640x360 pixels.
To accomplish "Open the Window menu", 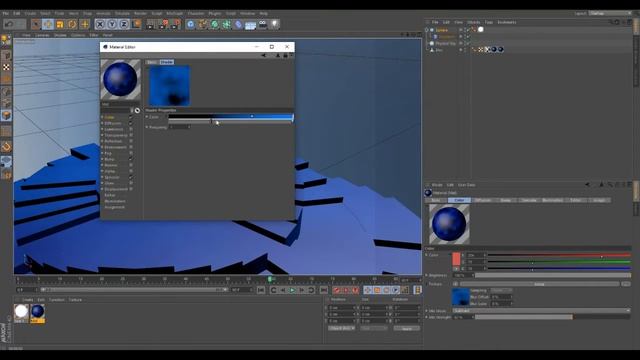I will (x=247, y=13).
